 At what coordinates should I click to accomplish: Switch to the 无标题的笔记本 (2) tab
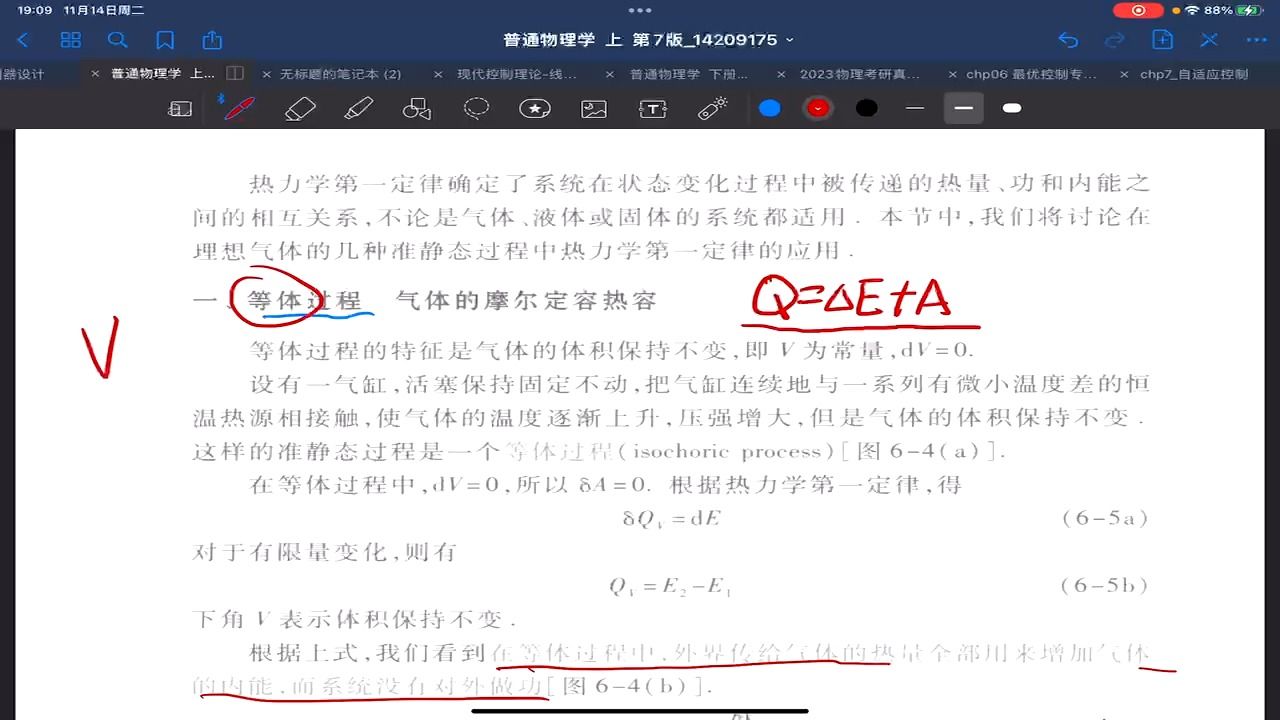pyautogui.click(x=341, y=74)
